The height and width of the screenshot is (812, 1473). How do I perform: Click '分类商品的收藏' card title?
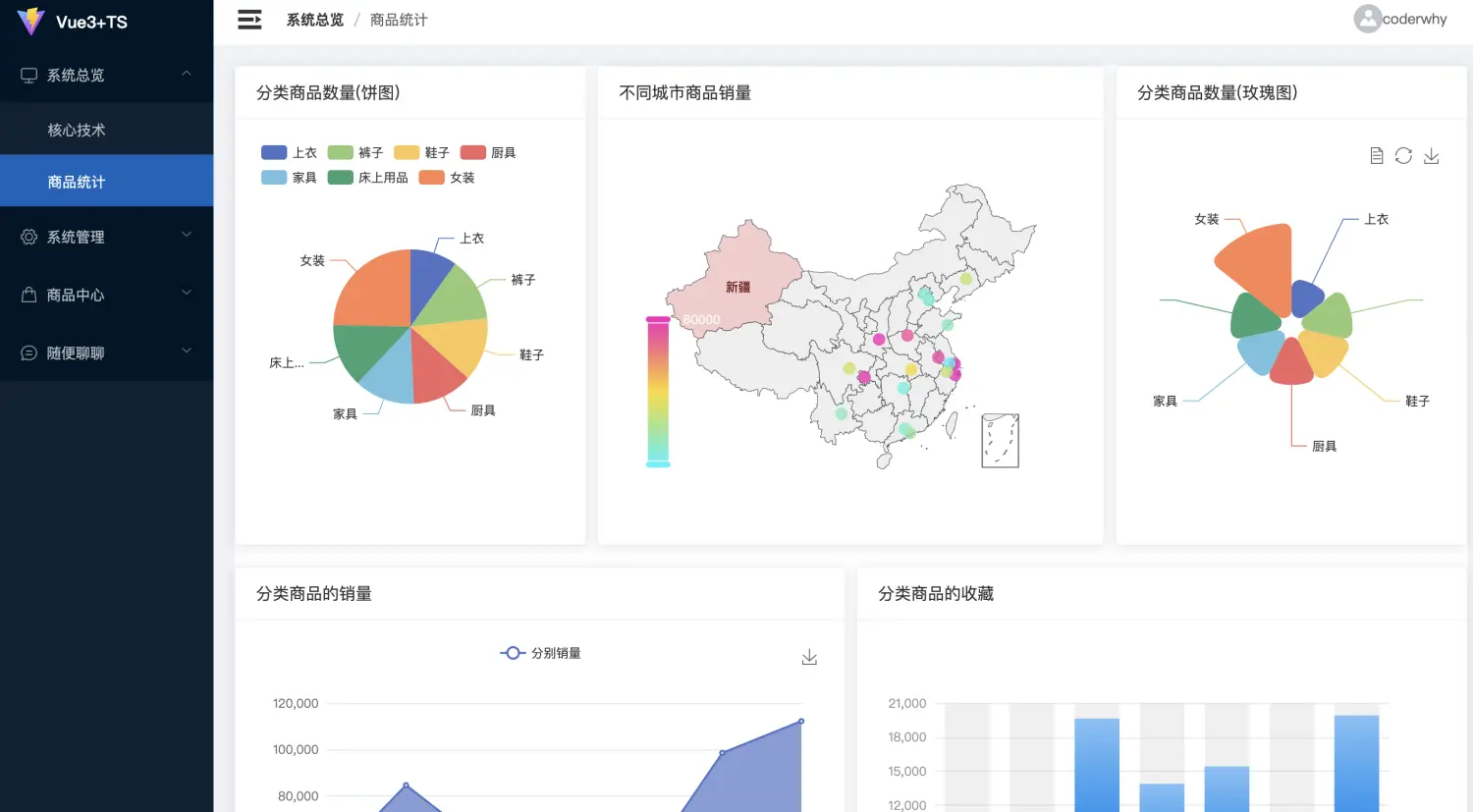tap(936, 593)
